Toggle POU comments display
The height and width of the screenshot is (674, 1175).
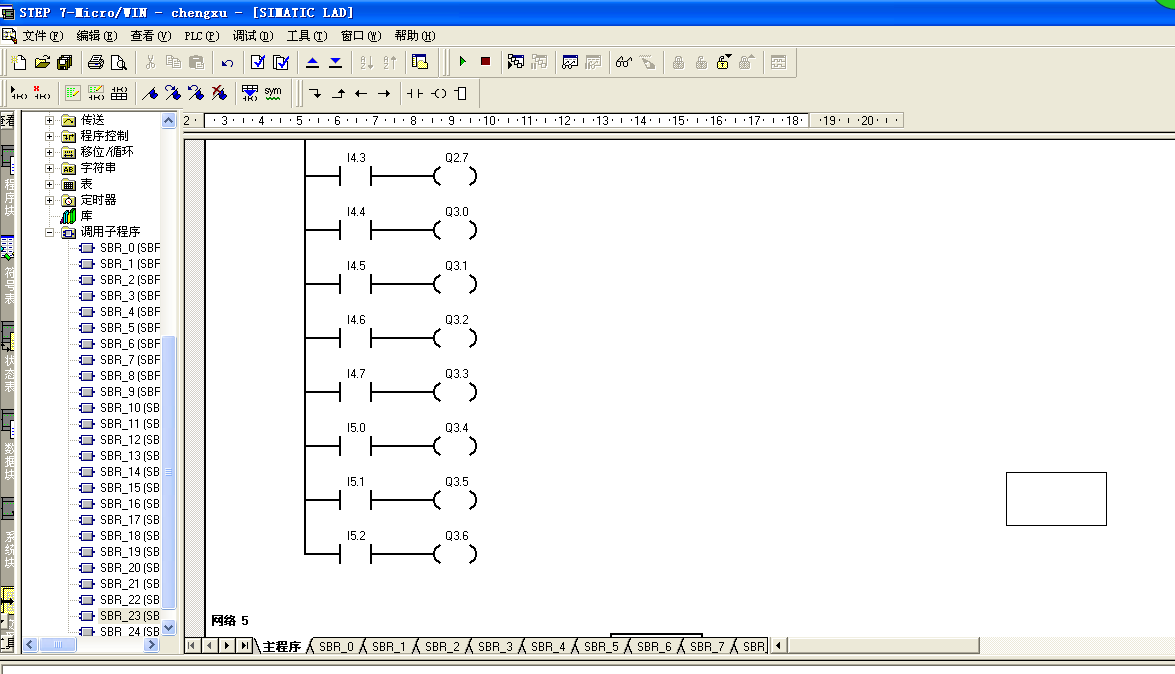tap(73, 94)
